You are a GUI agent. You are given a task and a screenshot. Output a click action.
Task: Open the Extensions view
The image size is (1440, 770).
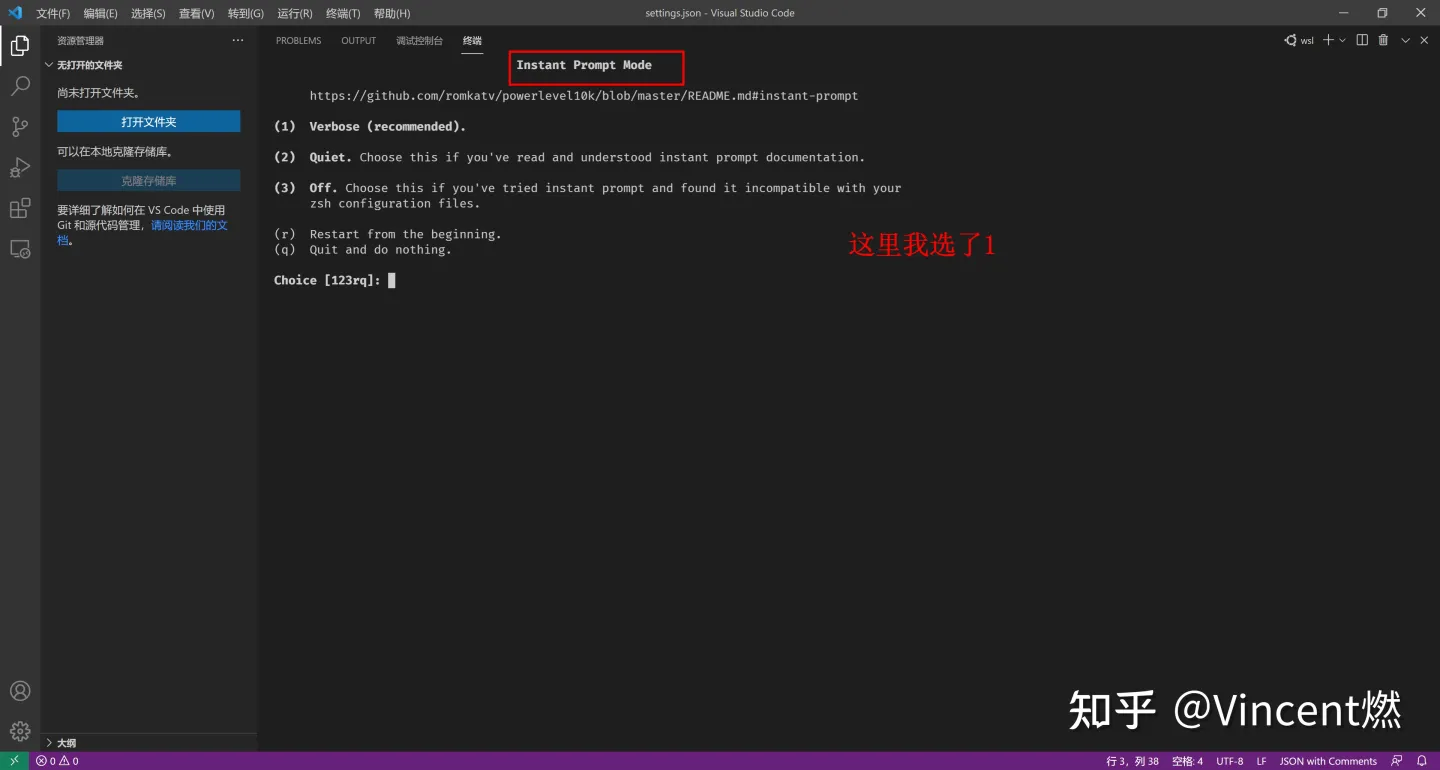pyautogui.click(x=20, y=208)
